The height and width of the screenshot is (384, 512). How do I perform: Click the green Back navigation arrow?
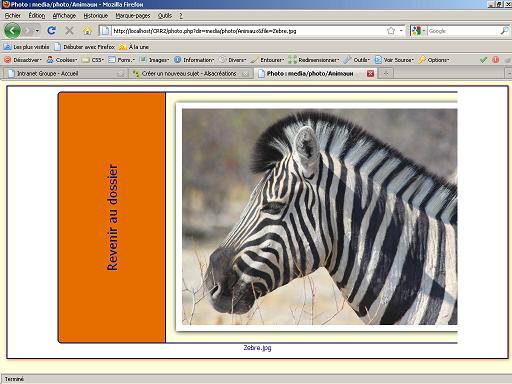pyautogui.click(x=13, y=31)
